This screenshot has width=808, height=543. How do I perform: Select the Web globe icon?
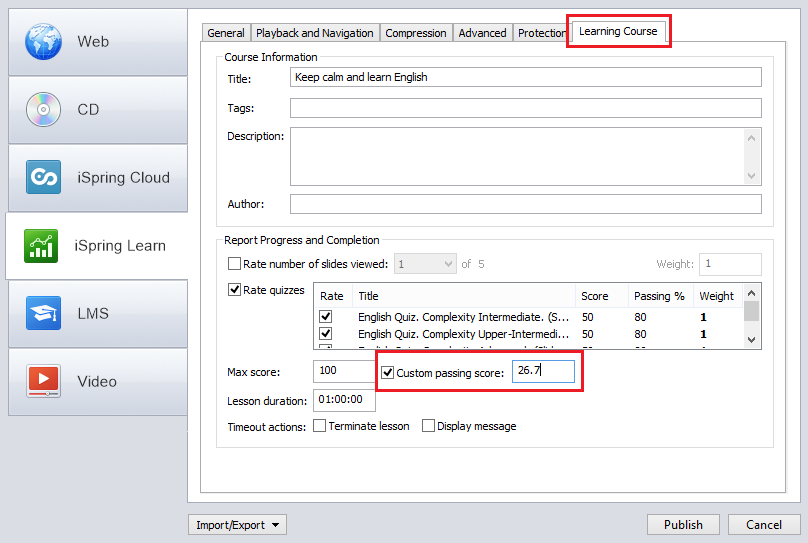tap(43, 41)
